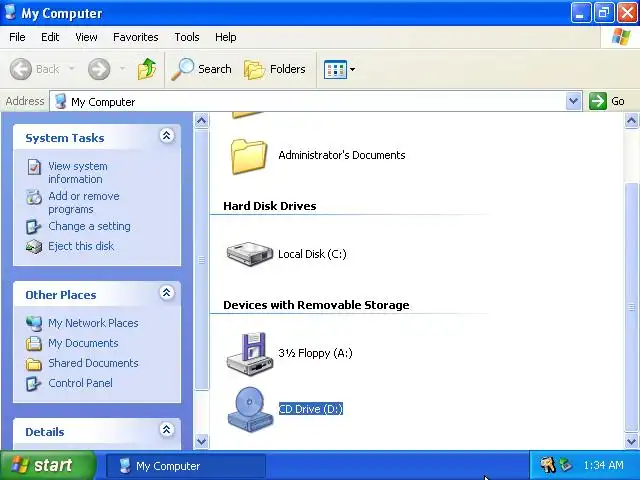Open My Network Places link
This screenshot has height=480, width=640.
click(93, 323)
